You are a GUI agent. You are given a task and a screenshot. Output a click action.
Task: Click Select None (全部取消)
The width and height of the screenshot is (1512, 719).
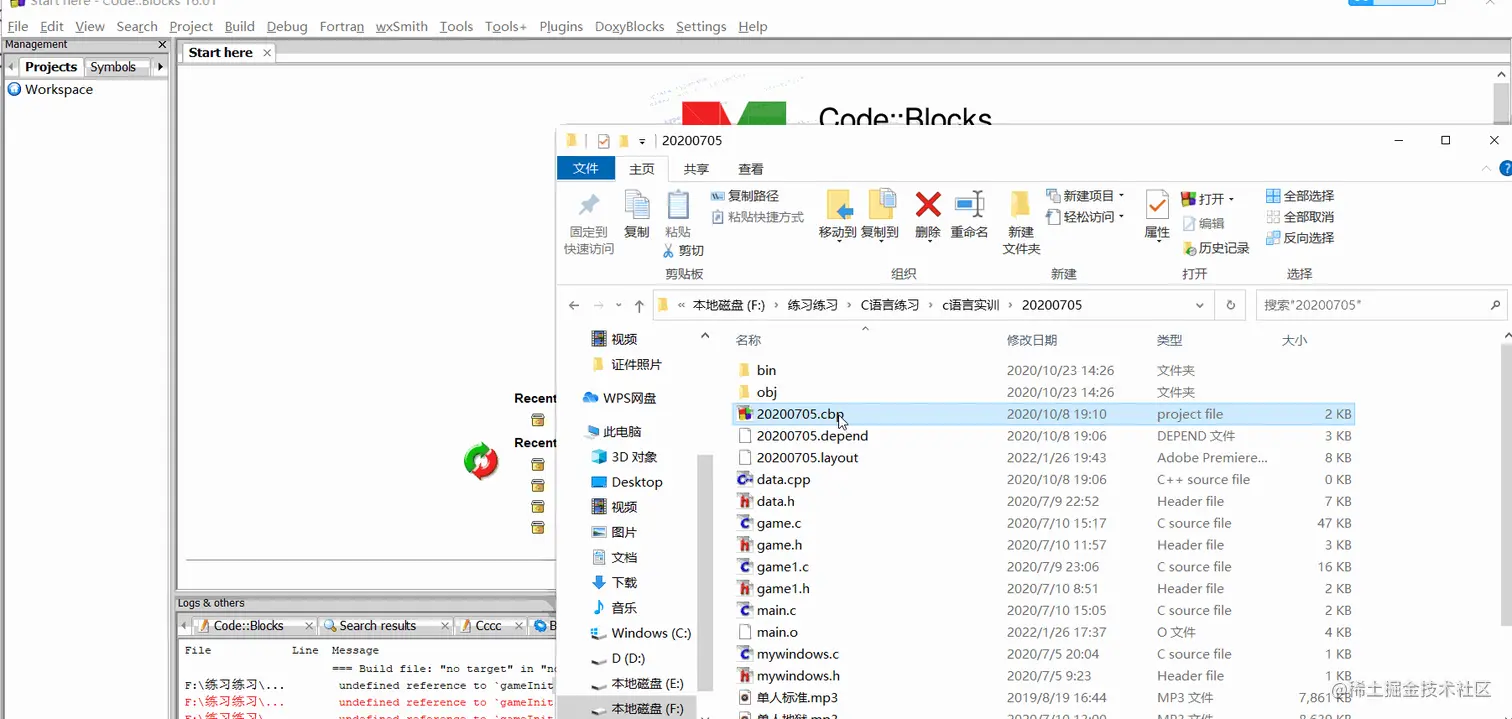tap(1300, 217)
